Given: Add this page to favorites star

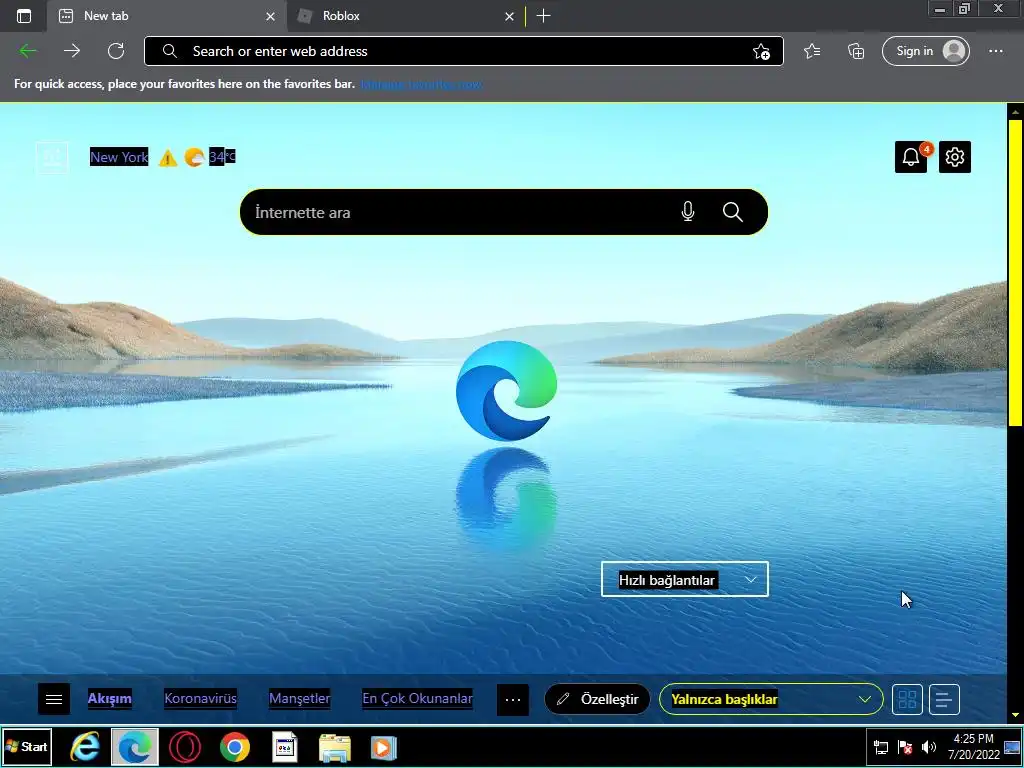Looking at the screenshot, I should coord(761,52).
